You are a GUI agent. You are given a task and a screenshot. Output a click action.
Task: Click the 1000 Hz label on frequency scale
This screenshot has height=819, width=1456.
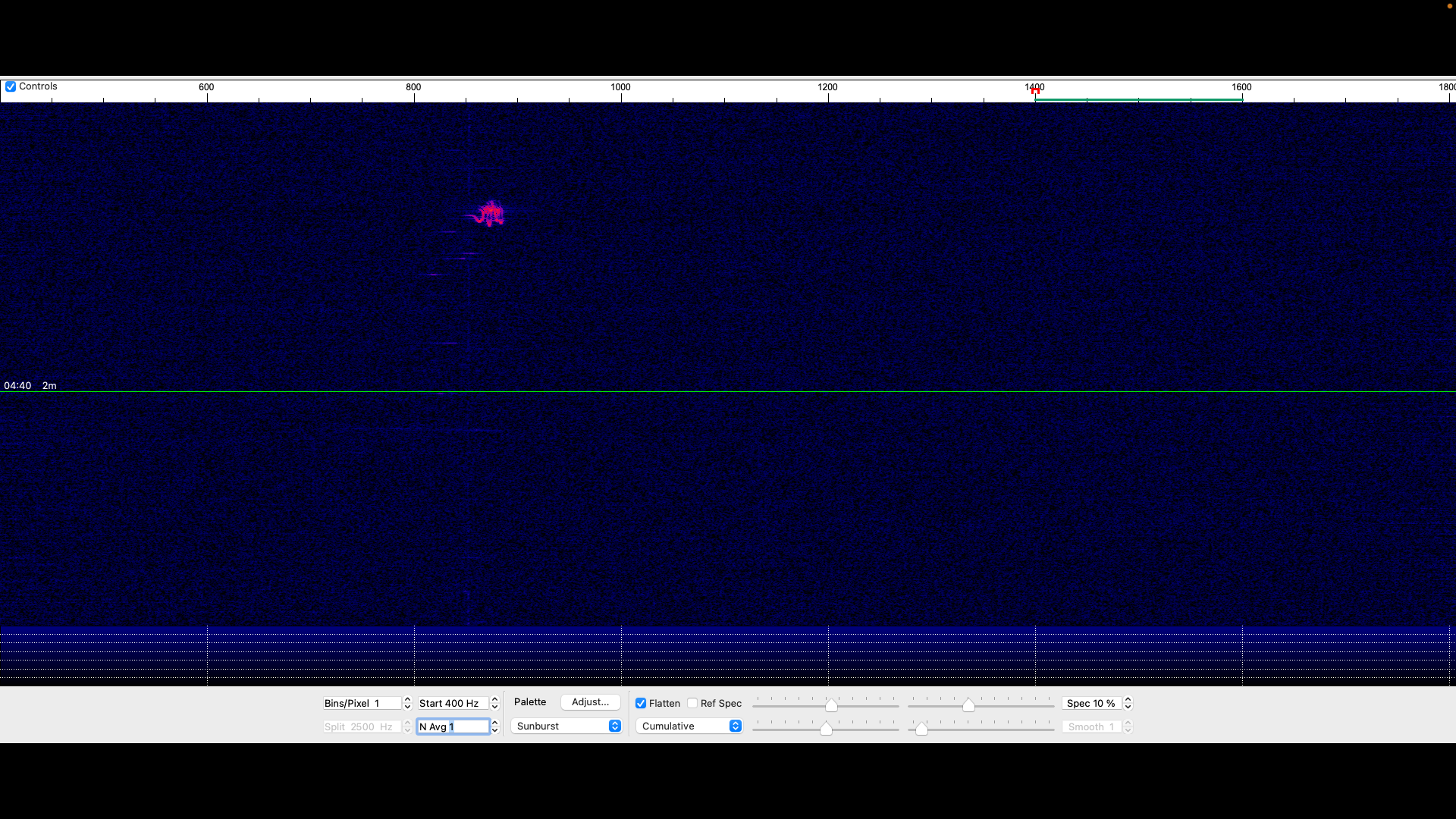pyautogui.click(x=620, y=87)
